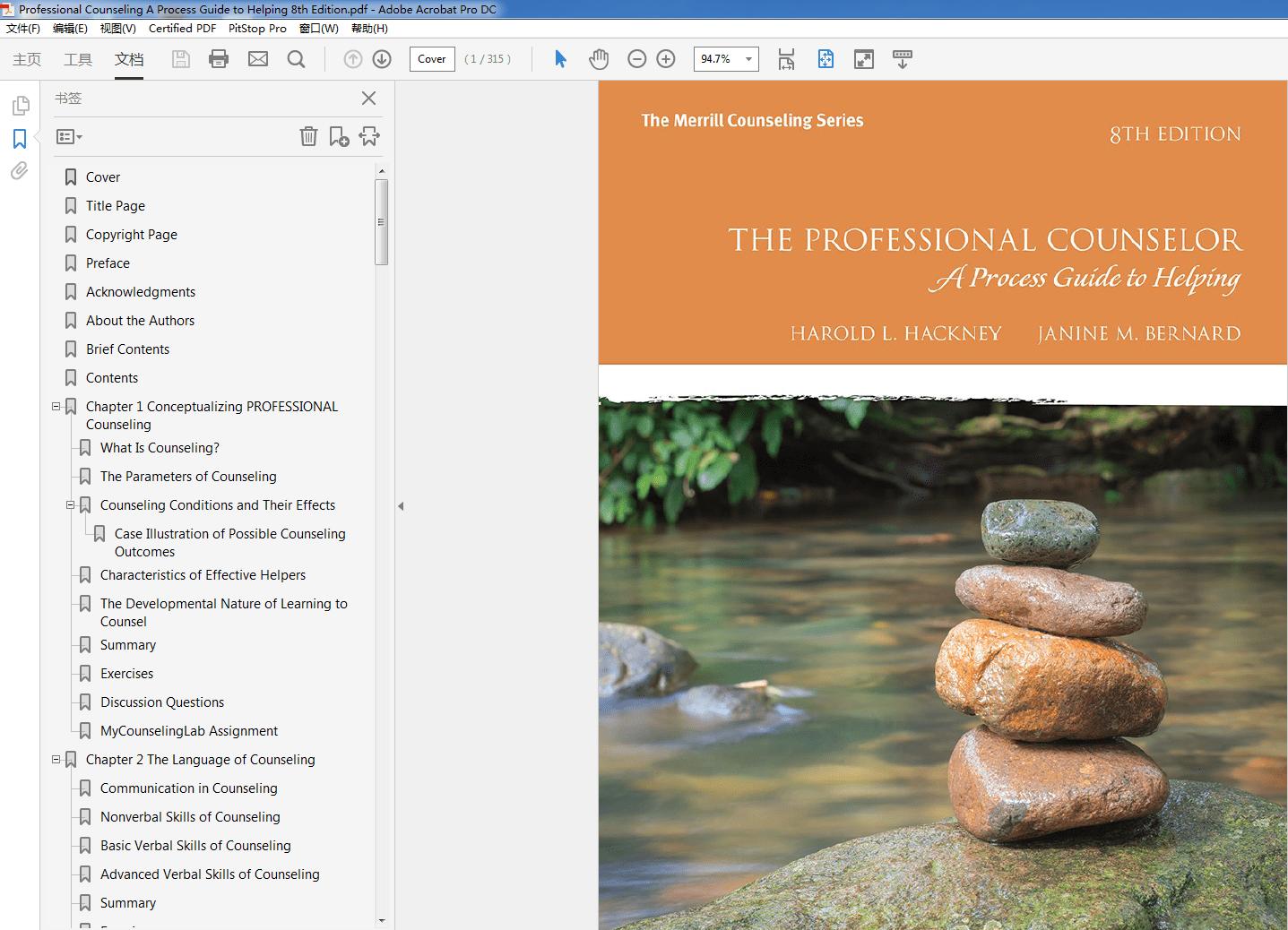Open the PitStop Pro menu
Screen dimensions: 1288x930
click(x=257, y=29)
